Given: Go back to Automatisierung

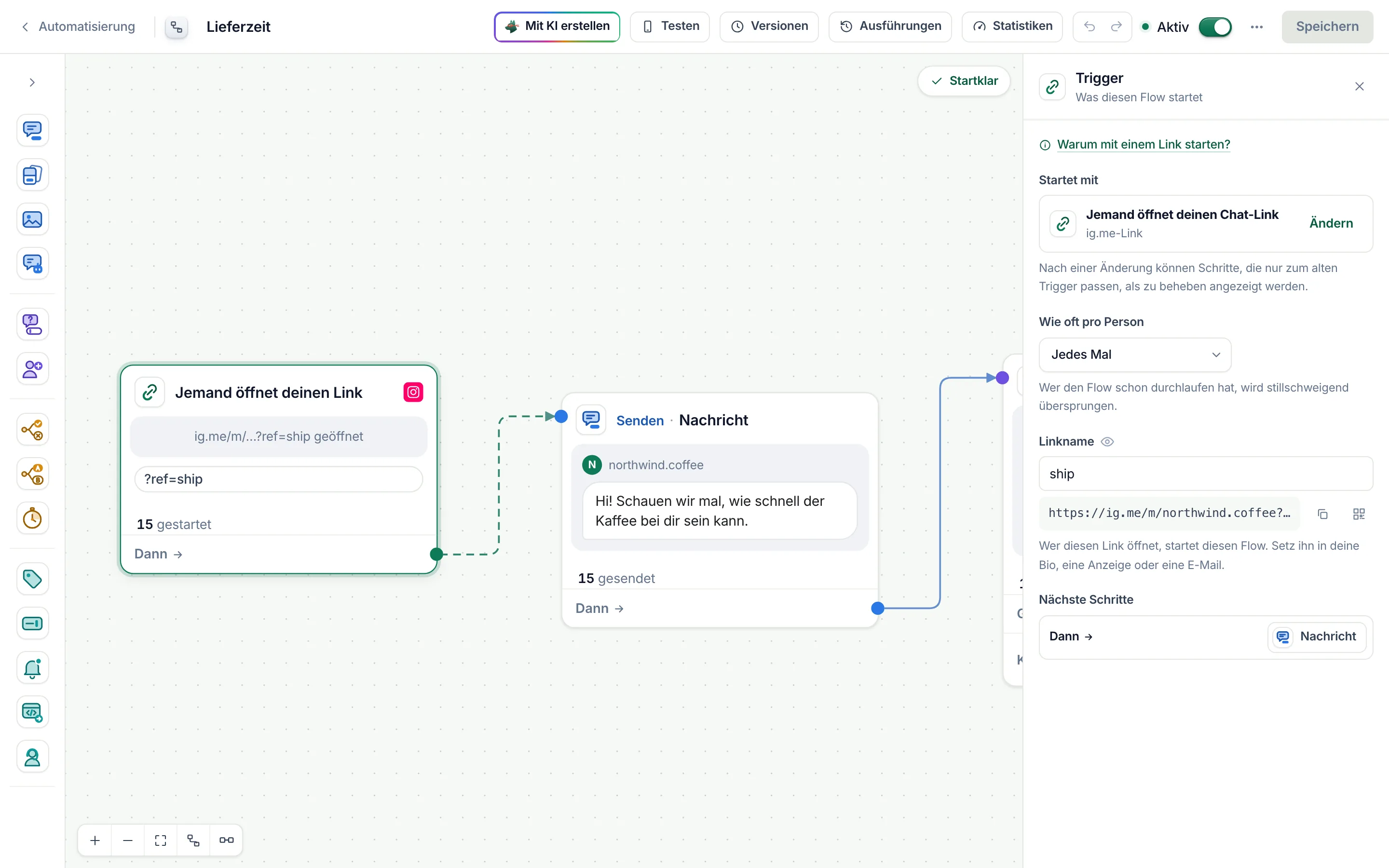Looking at the screenshot, I should [79, 27].
